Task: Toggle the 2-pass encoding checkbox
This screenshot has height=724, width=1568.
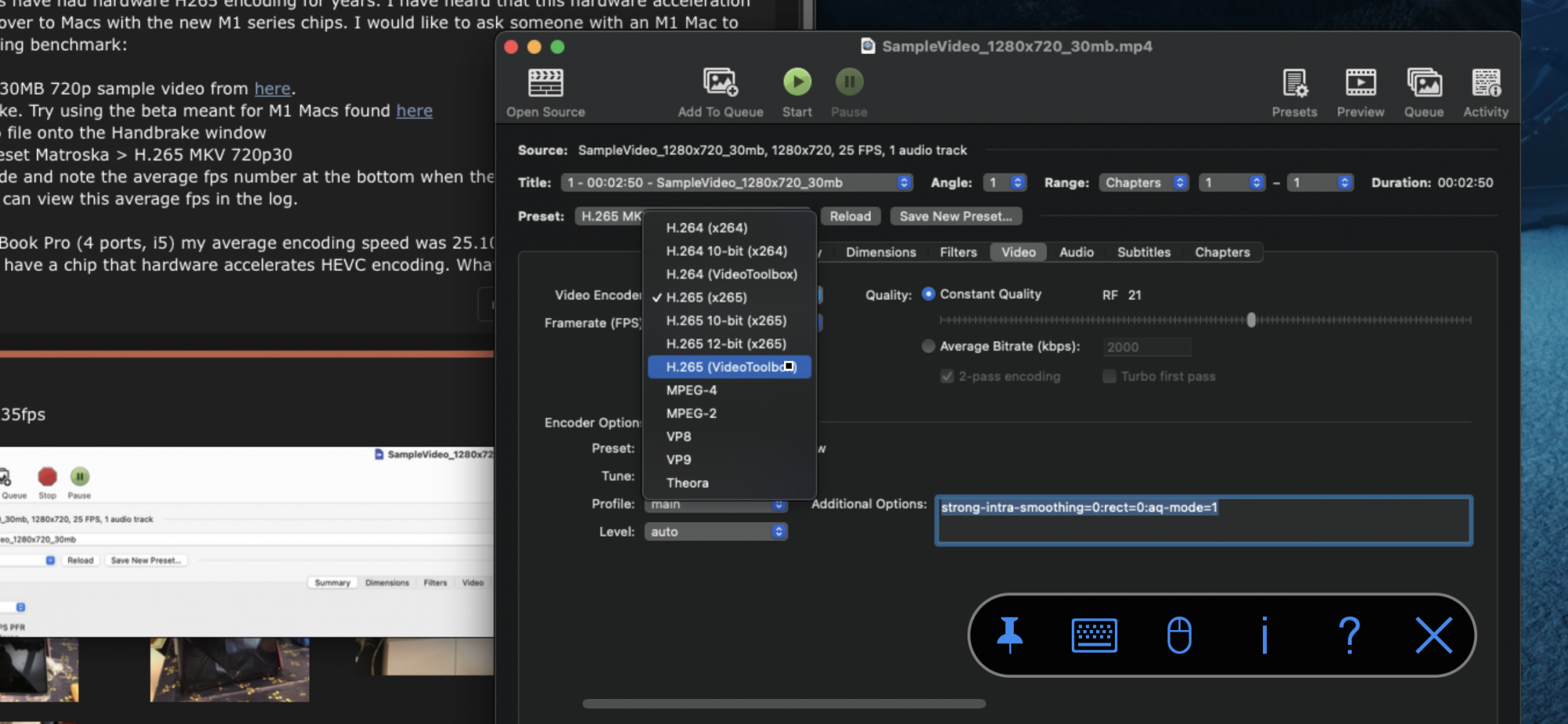Action: tap(947, 376)
